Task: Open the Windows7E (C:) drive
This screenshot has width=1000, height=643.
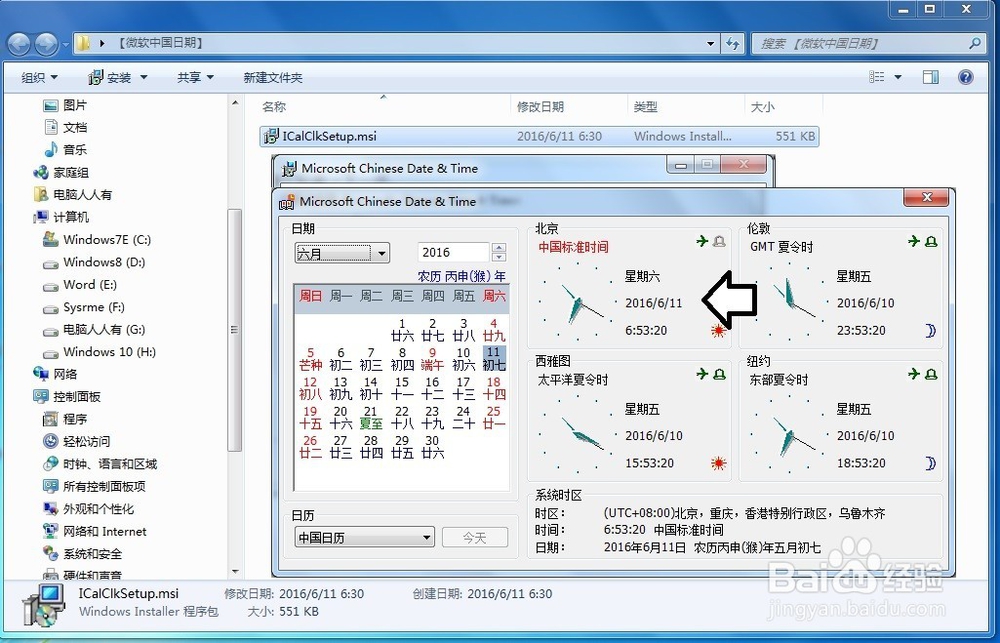Action: coord(97,240)
